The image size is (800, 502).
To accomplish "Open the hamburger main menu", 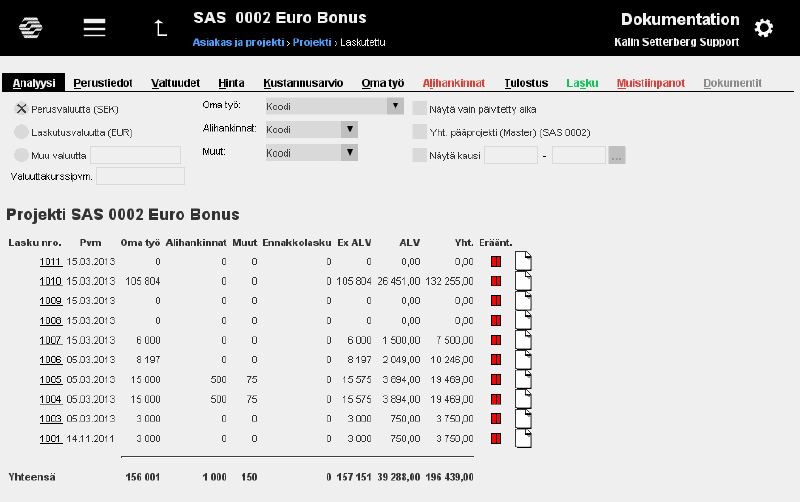I will (x=94, y=28).
